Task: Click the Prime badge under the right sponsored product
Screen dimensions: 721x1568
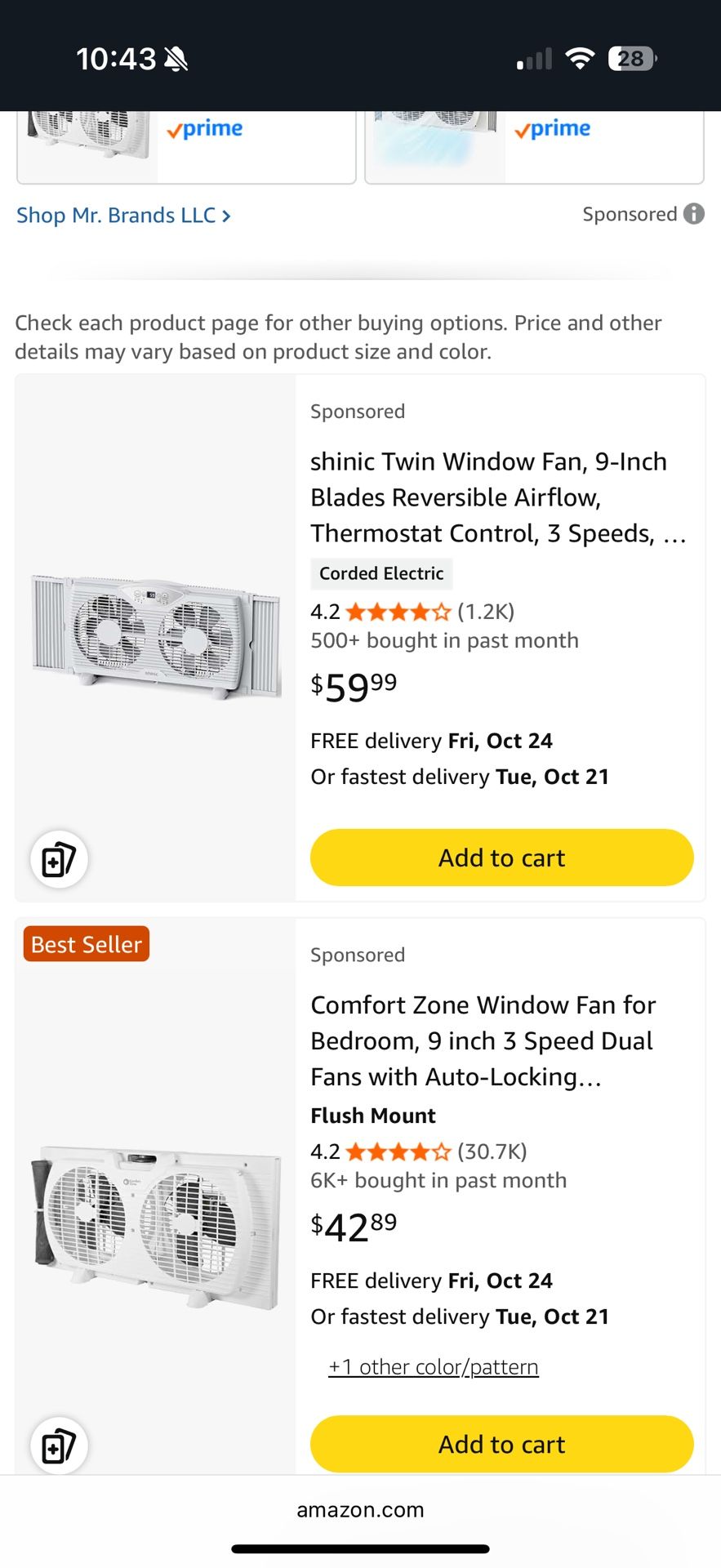Action: 552,128
